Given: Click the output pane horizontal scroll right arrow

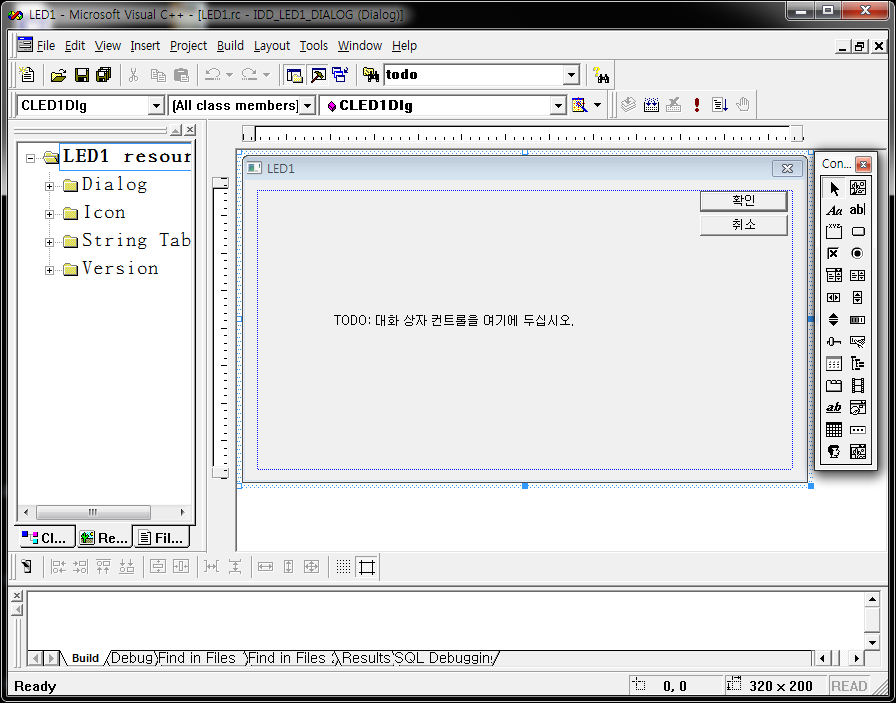Looking at the screenshot, I should click(857, 658).
